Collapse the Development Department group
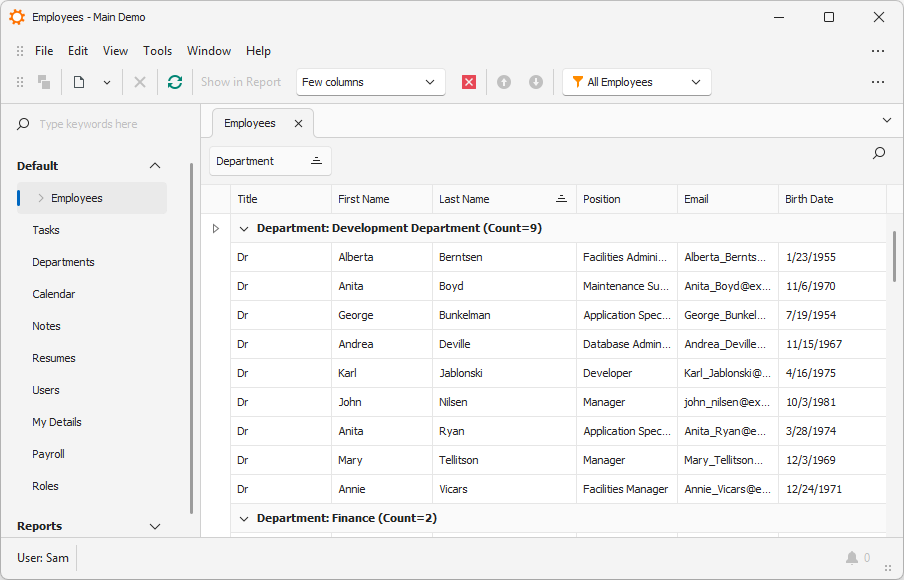 243,229
